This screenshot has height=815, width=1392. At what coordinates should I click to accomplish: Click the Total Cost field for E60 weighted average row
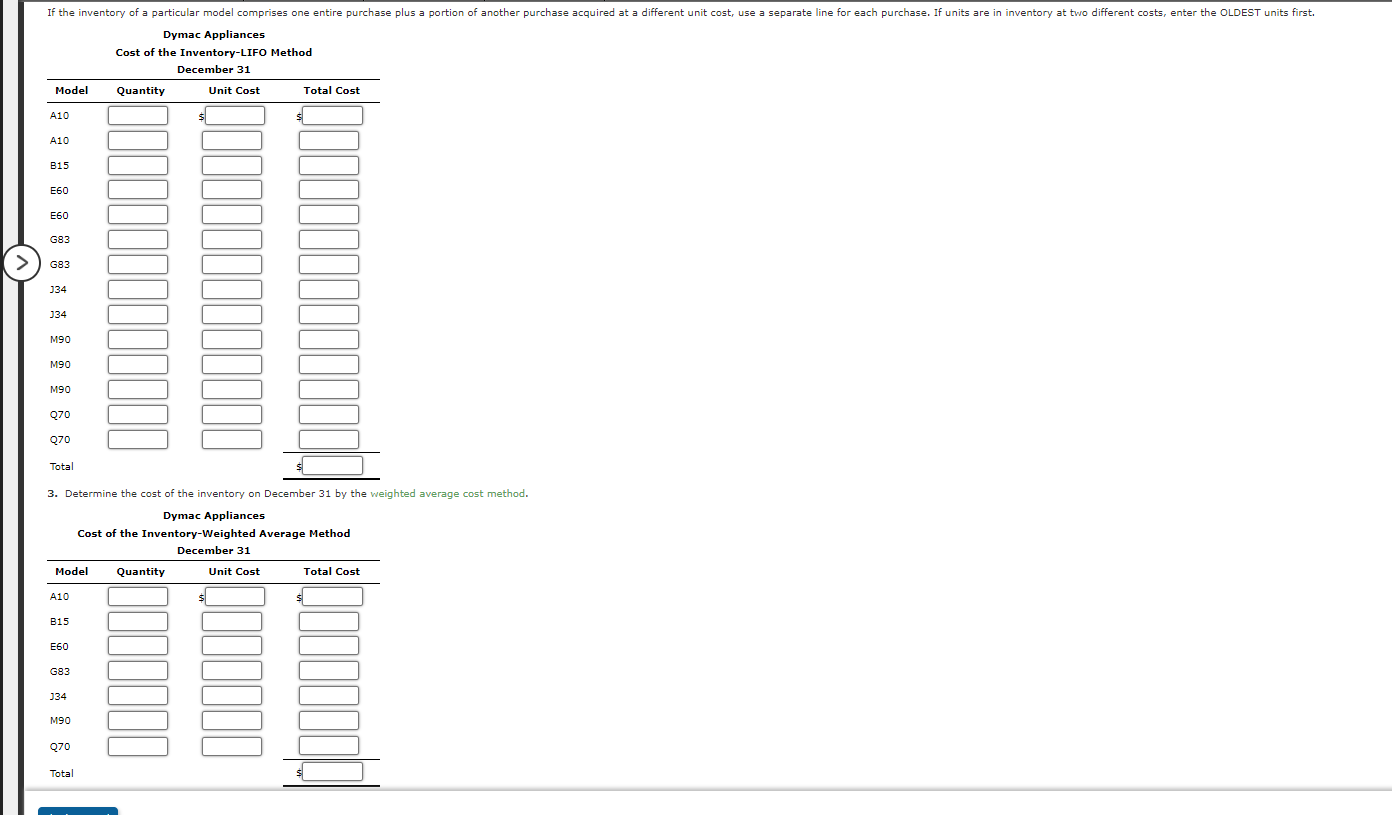[x=328, y=645]
